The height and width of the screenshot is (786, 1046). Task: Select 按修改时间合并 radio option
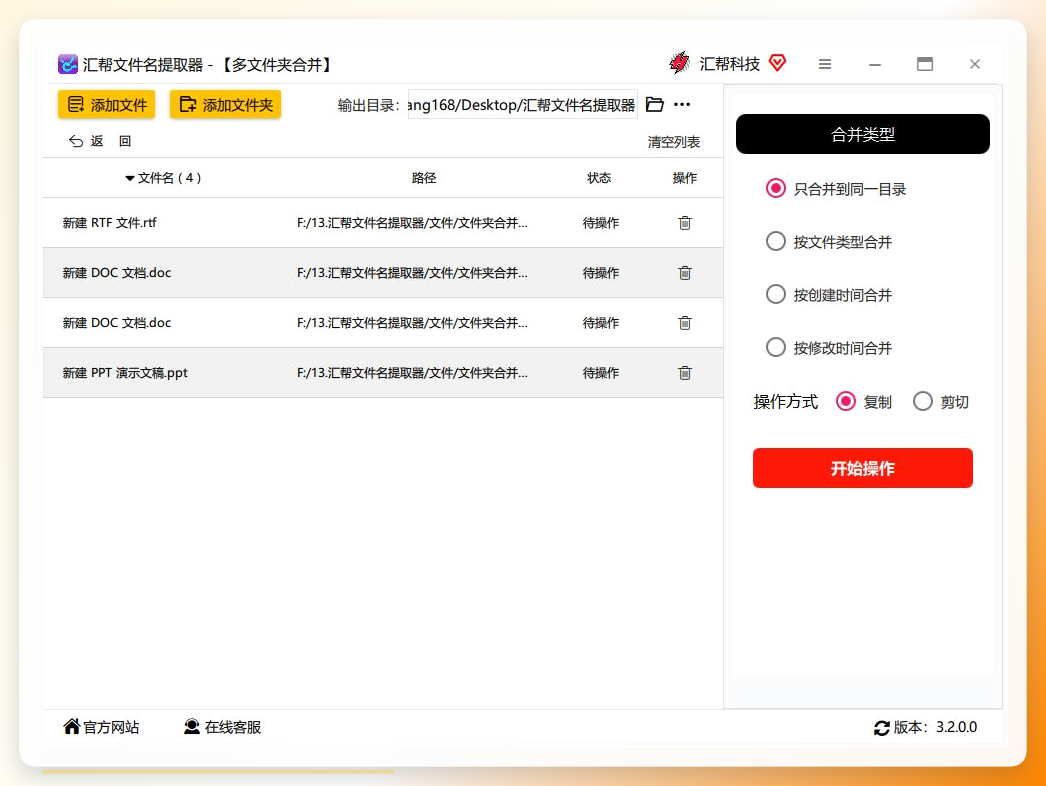pyautogui.click(x=775, y=347)
